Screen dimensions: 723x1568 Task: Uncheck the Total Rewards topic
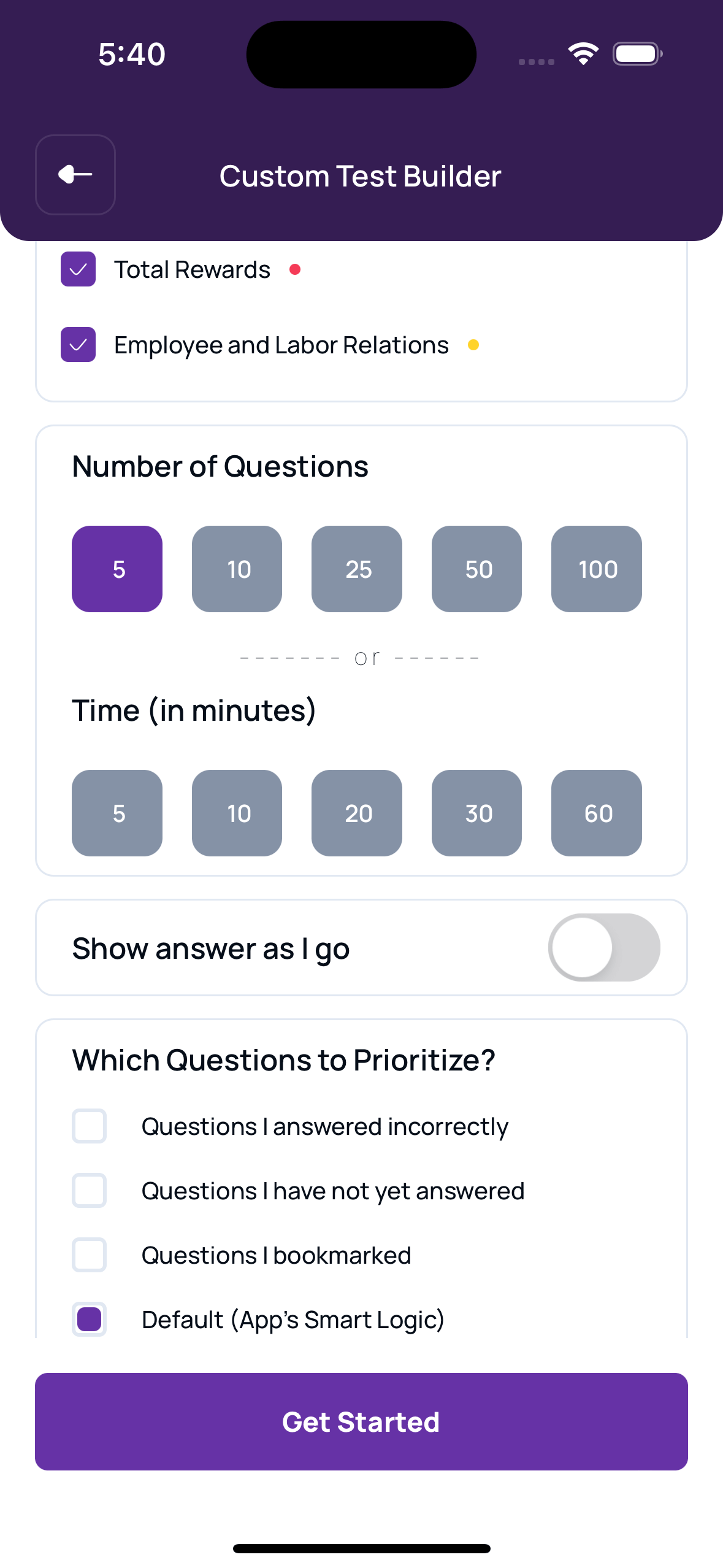(x=78, y=268)
